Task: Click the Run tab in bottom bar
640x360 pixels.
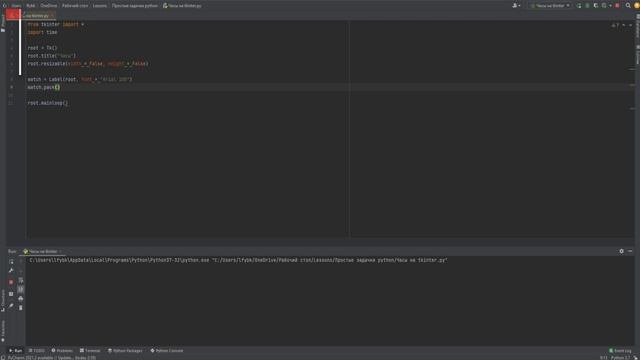Action: tap(16, 351)
